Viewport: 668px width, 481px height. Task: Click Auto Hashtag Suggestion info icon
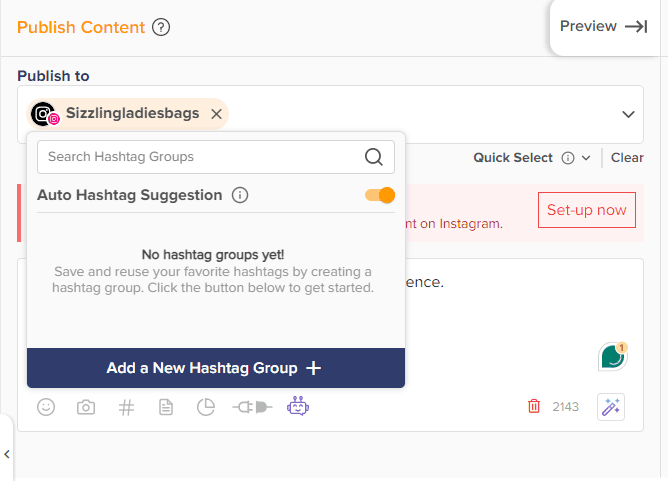click(240, 195)
